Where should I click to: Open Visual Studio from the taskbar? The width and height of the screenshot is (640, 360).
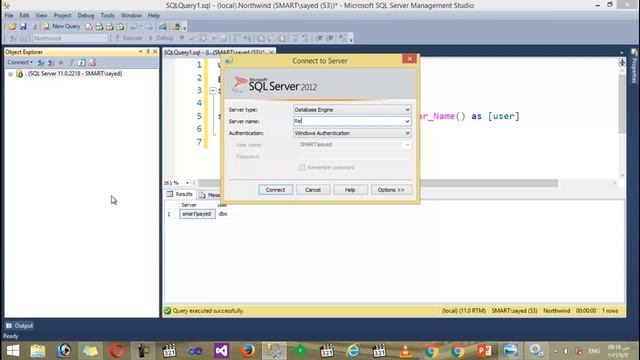click(x=221, y=351)
